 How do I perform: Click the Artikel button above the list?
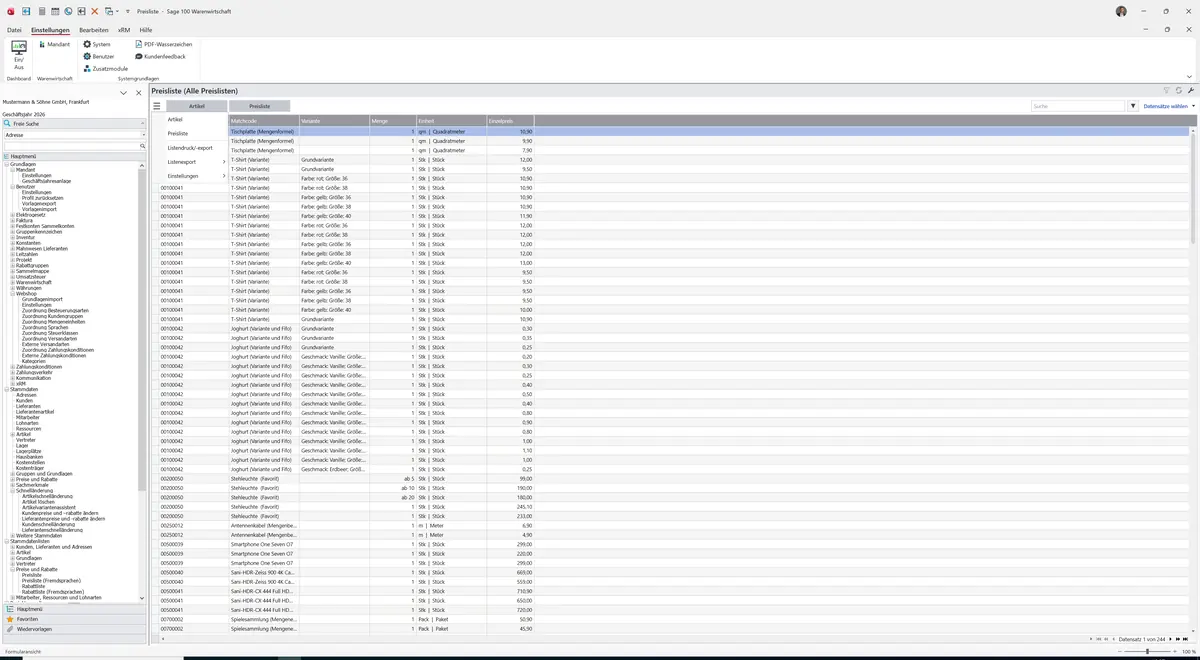click(x=197, y=106)
